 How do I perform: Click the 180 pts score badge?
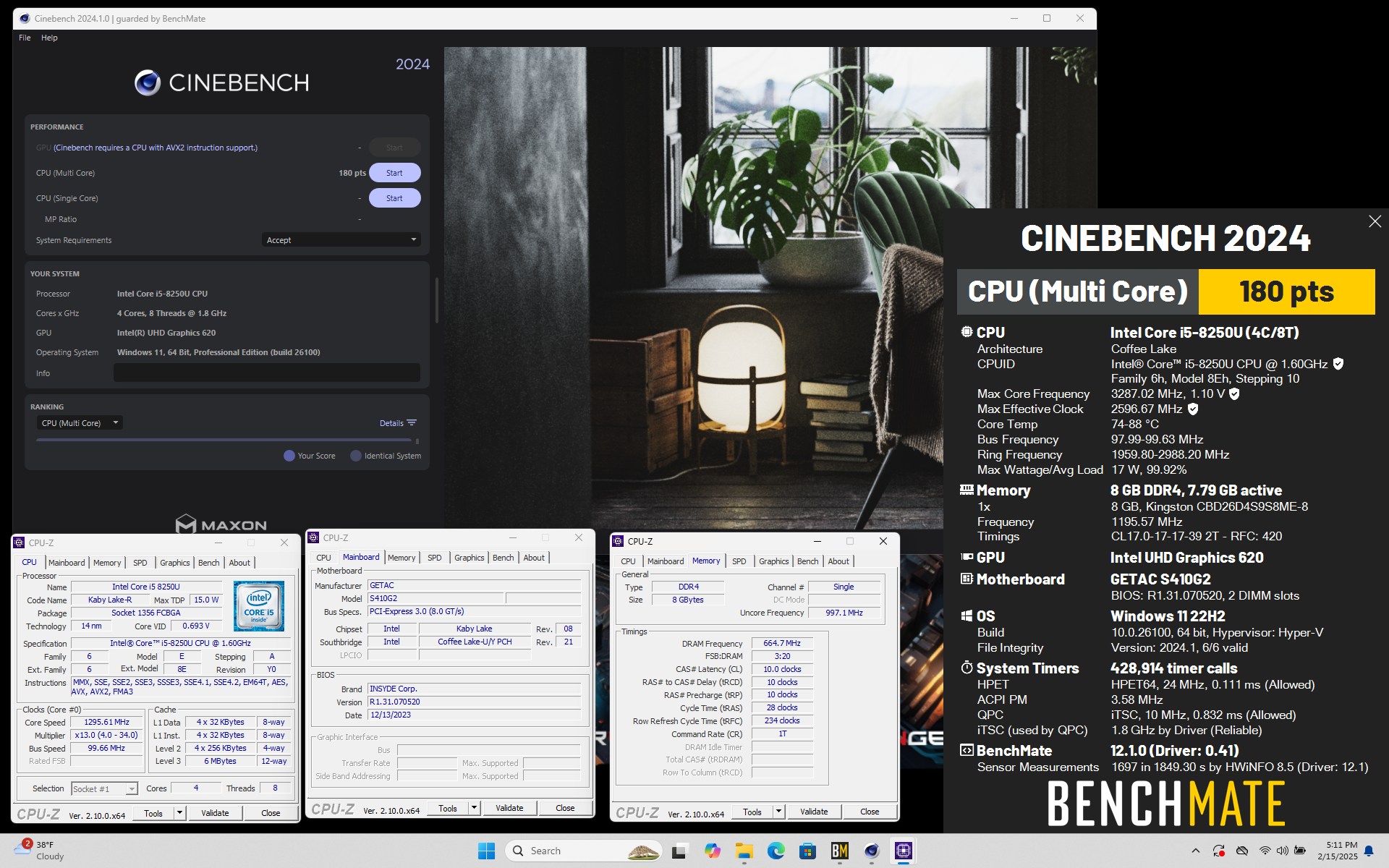pos(1286,292)
